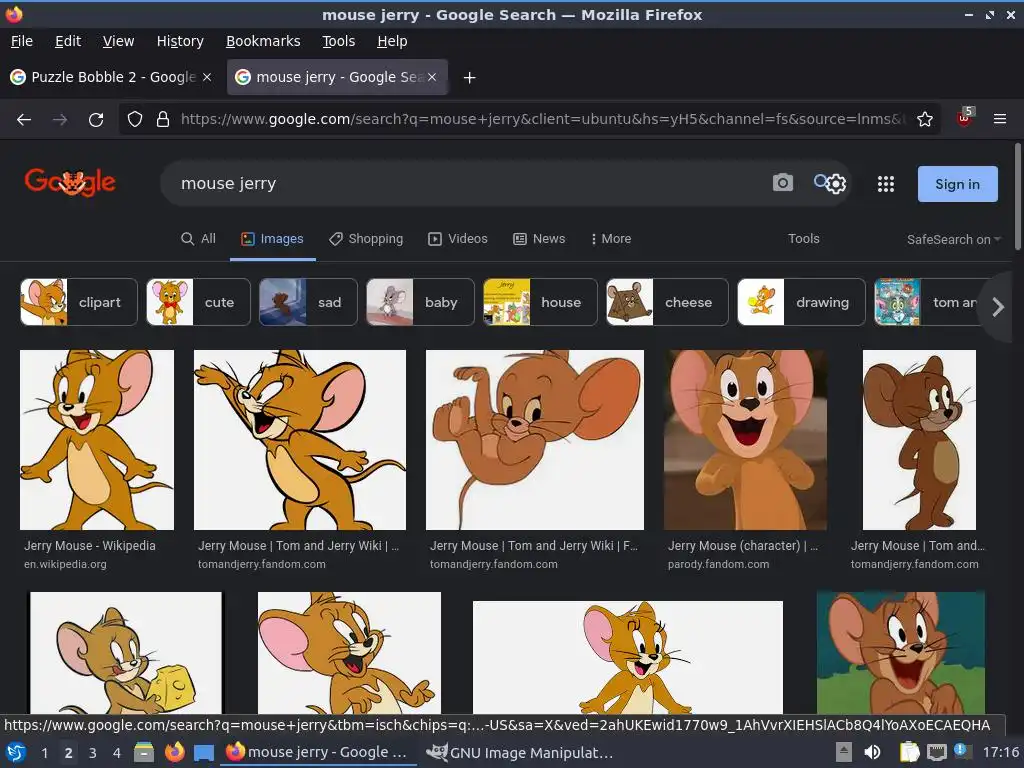Open the View menu

tap(118, 41)
